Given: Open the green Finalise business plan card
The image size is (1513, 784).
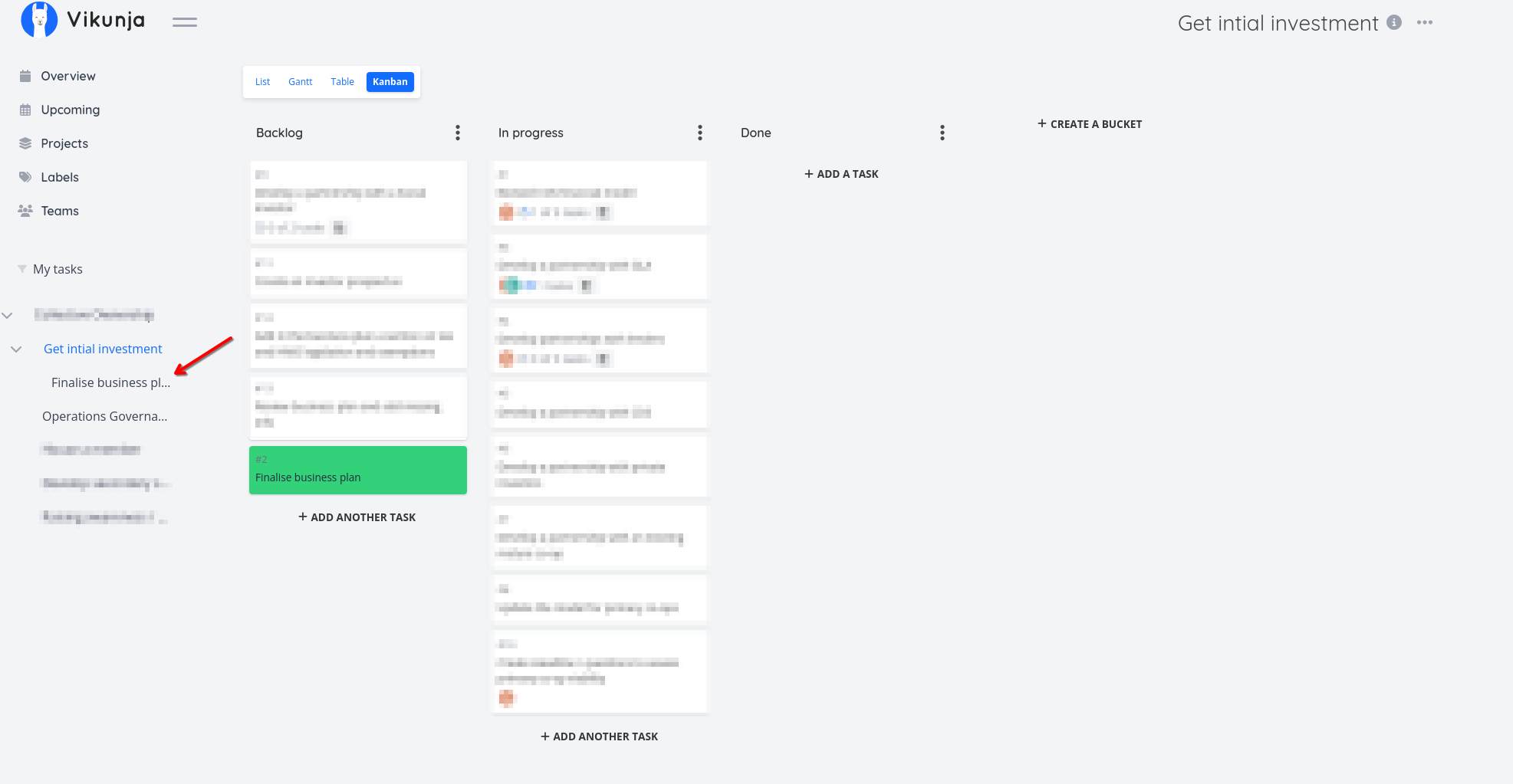Looking at the screenshot, I should point(357,471).
